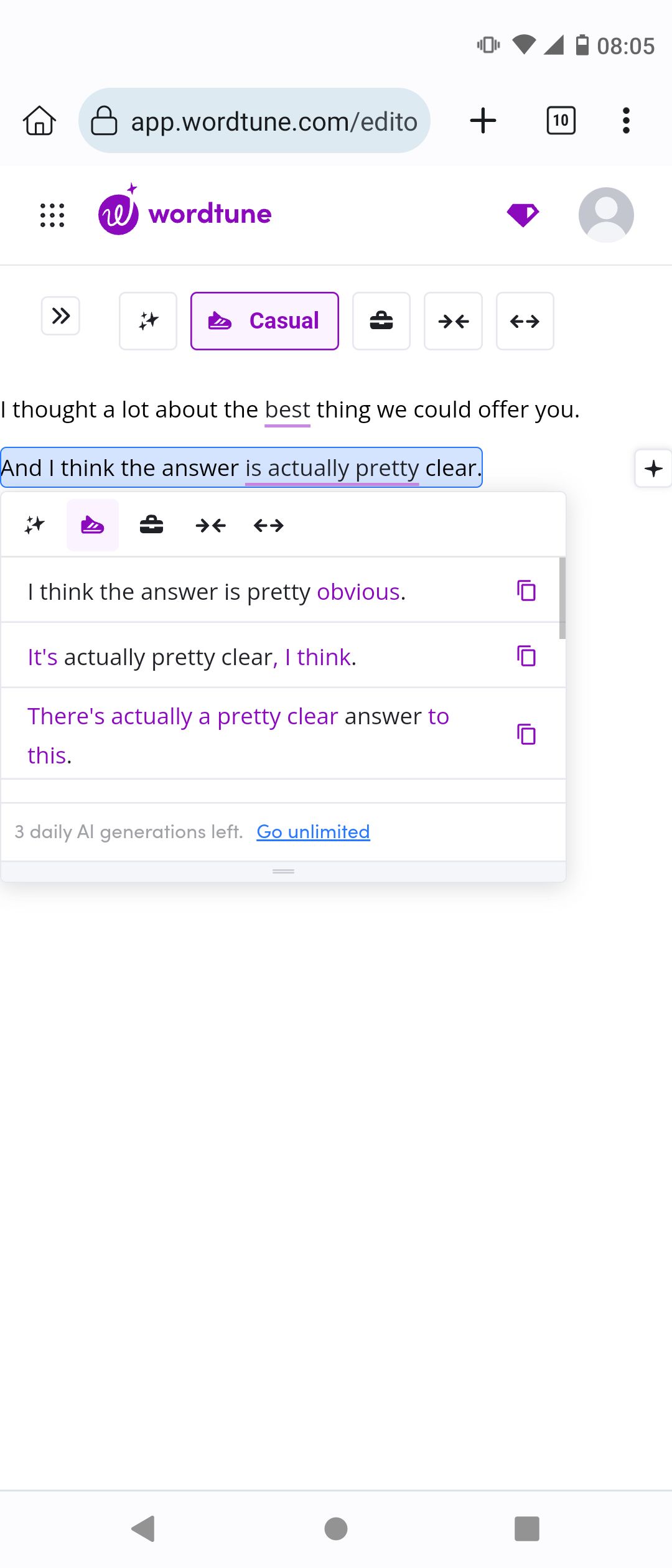Screen dimensions: 672x1568
Task: Switch browser tabs using the tab counter
Action: pyautogui.click(x=559, y=121)
